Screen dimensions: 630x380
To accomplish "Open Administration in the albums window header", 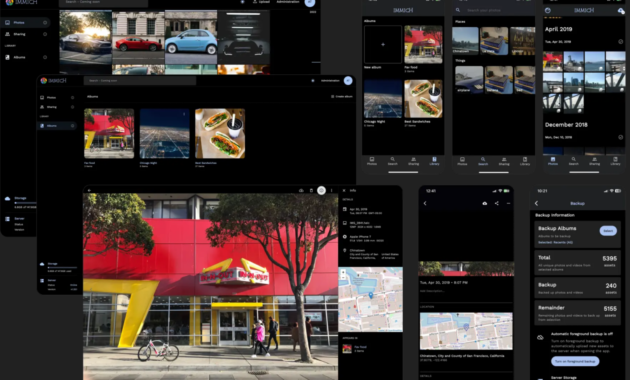I will tap(330, 81).
